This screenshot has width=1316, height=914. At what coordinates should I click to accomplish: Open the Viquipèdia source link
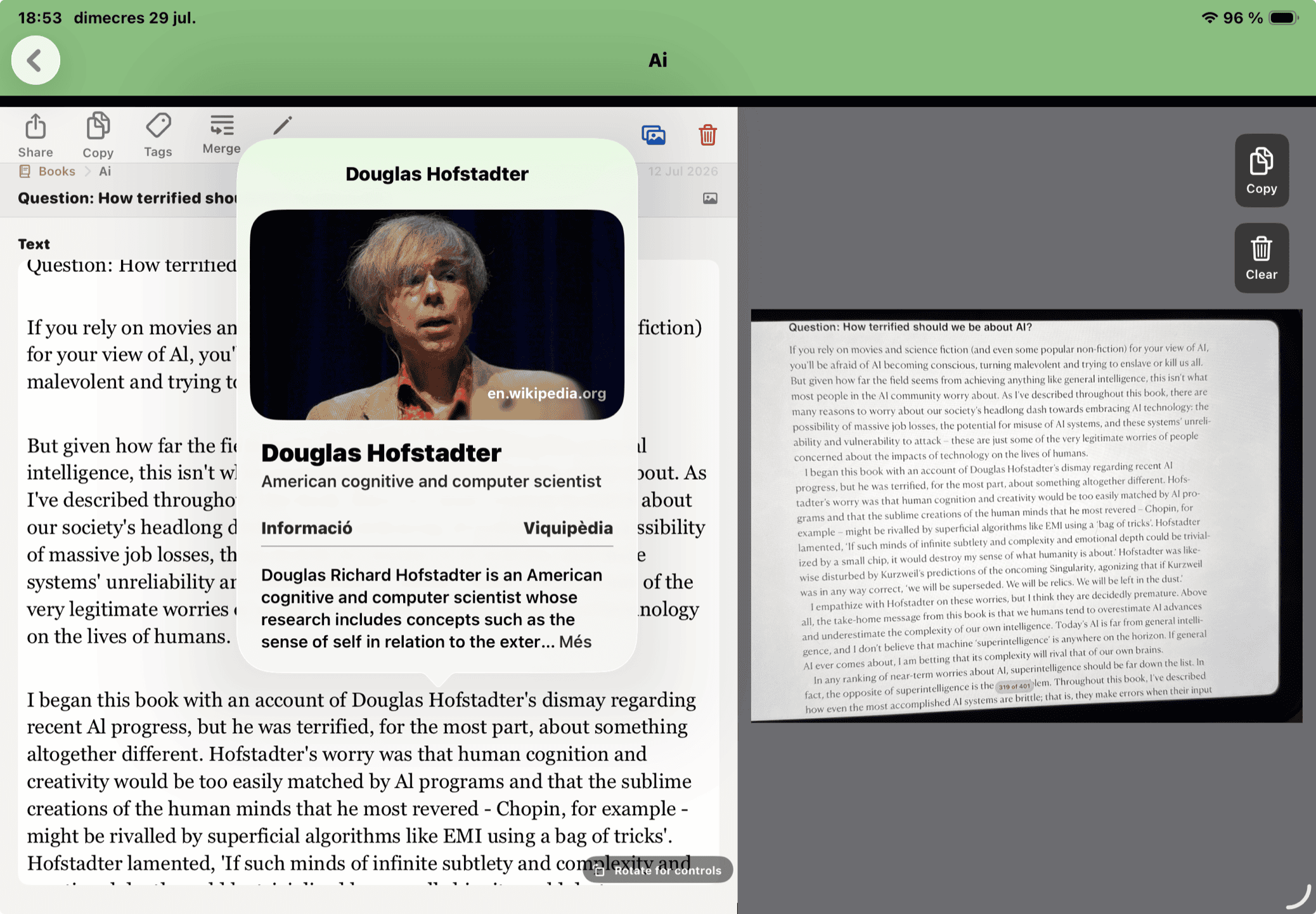(x=568, y=528)
